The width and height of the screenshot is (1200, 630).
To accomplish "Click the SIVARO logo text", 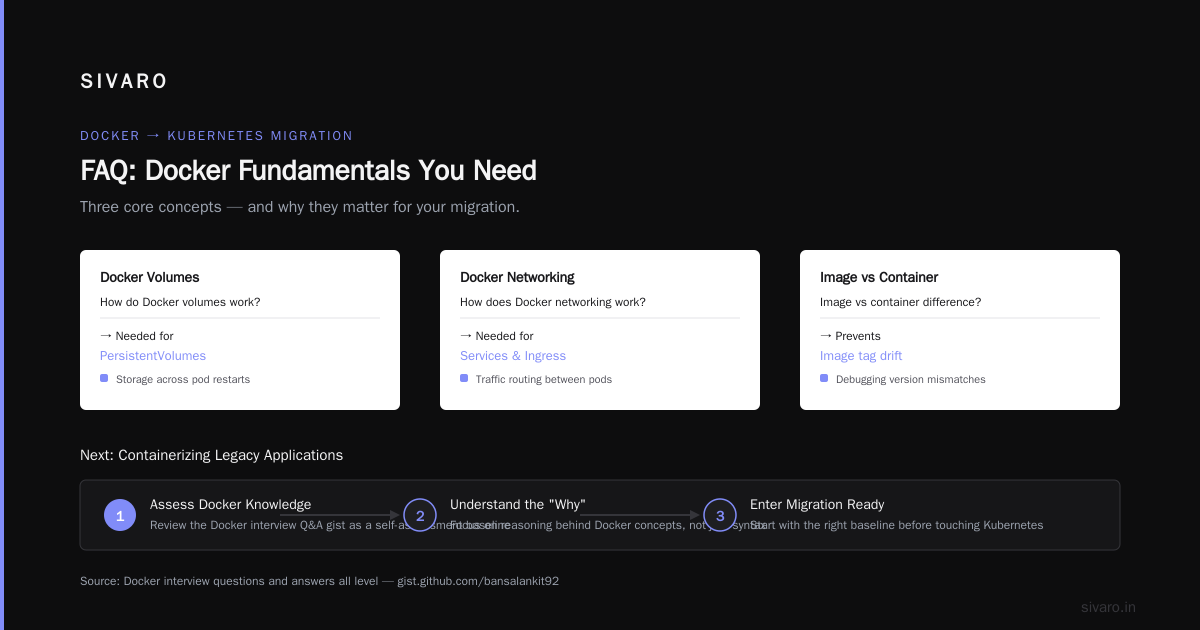I will [124, 81].
